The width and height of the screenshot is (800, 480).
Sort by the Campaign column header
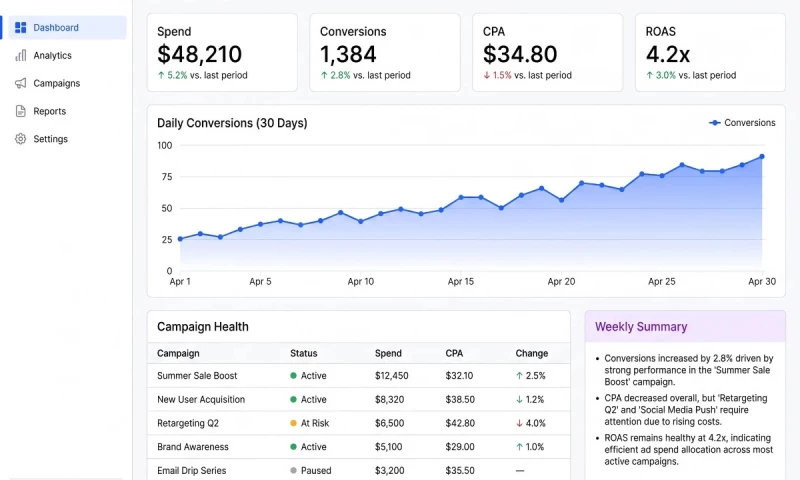178,353
